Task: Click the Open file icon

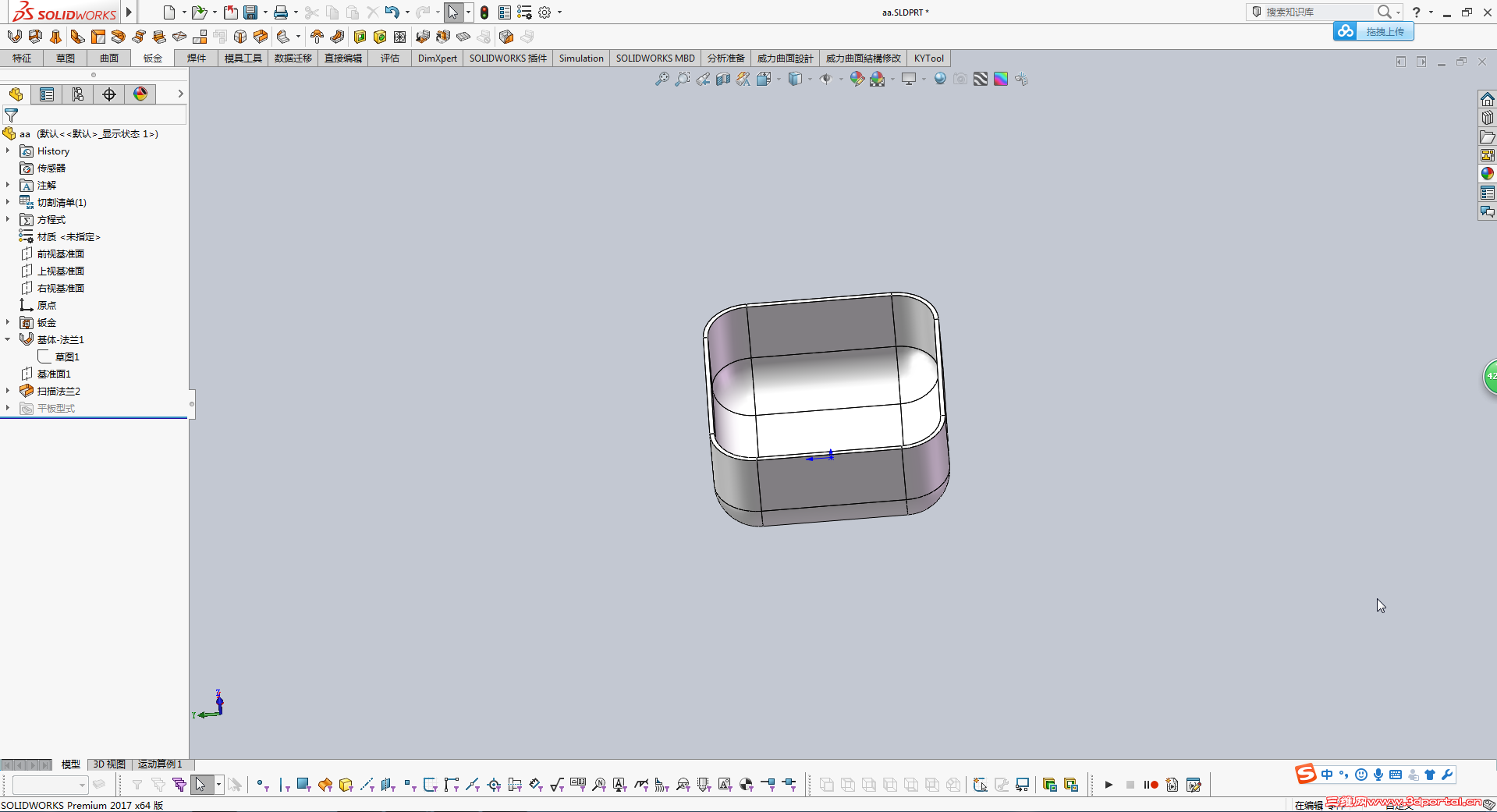Action: 199,12
